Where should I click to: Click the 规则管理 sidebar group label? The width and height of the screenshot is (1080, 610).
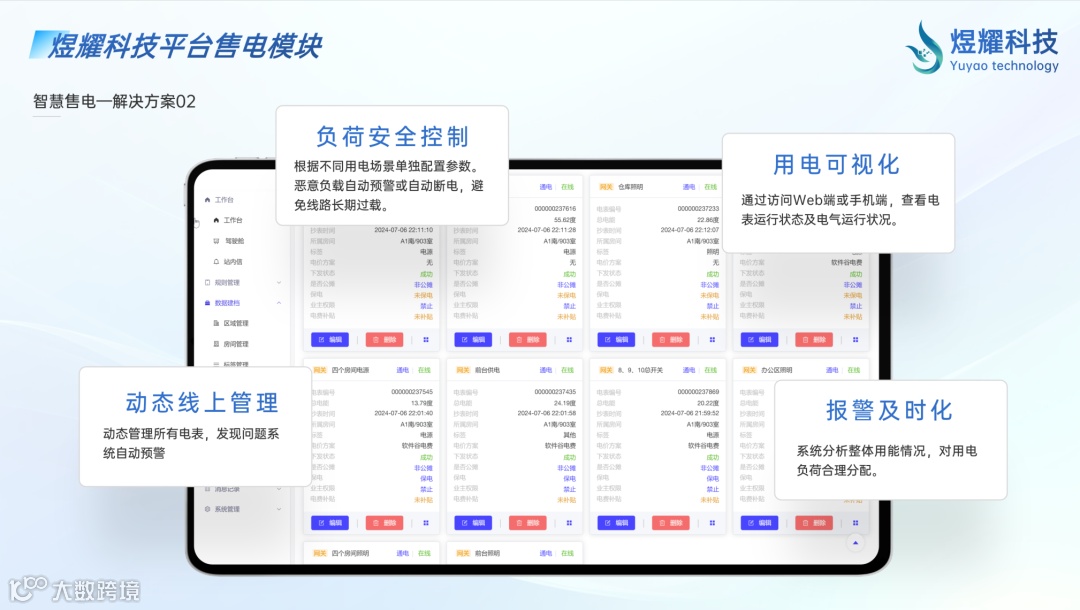pos(227,282)
